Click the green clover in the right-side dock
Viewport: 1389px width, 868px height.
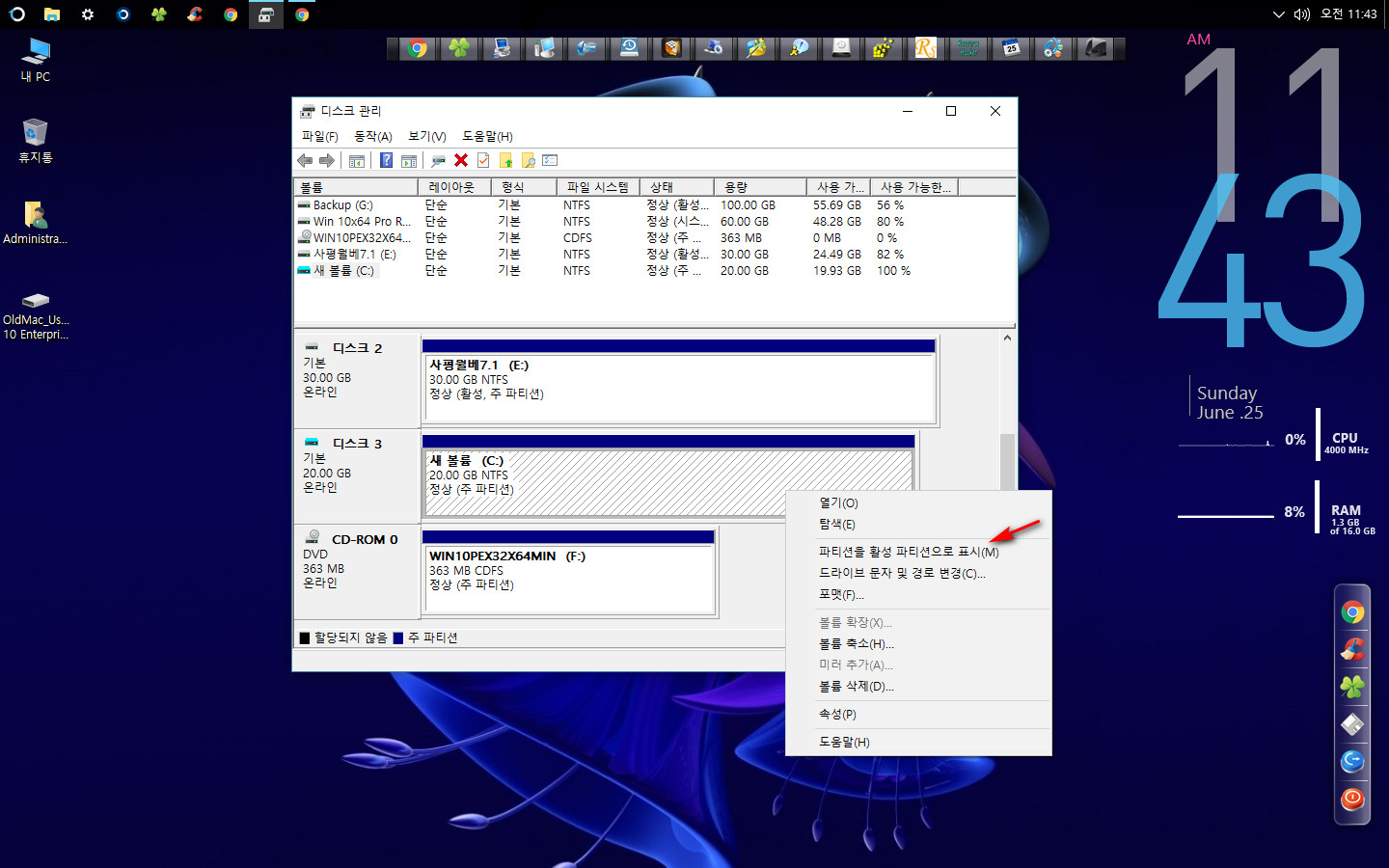tap(1352, 687)
